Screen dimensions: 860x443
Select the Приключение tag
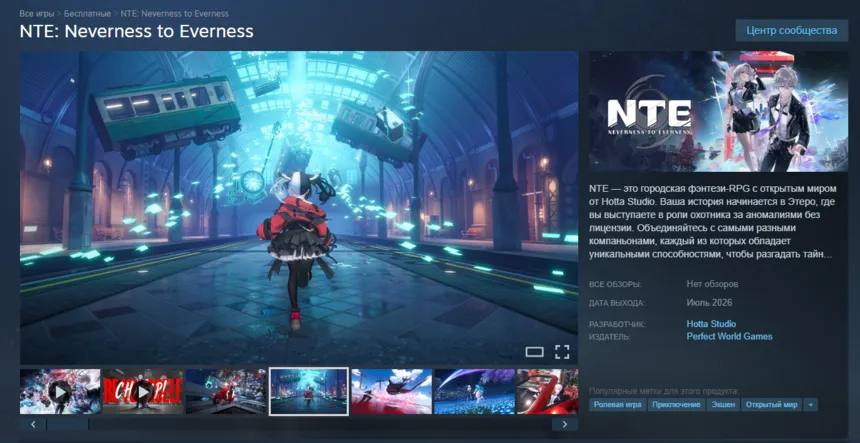(x=677, y=405)
